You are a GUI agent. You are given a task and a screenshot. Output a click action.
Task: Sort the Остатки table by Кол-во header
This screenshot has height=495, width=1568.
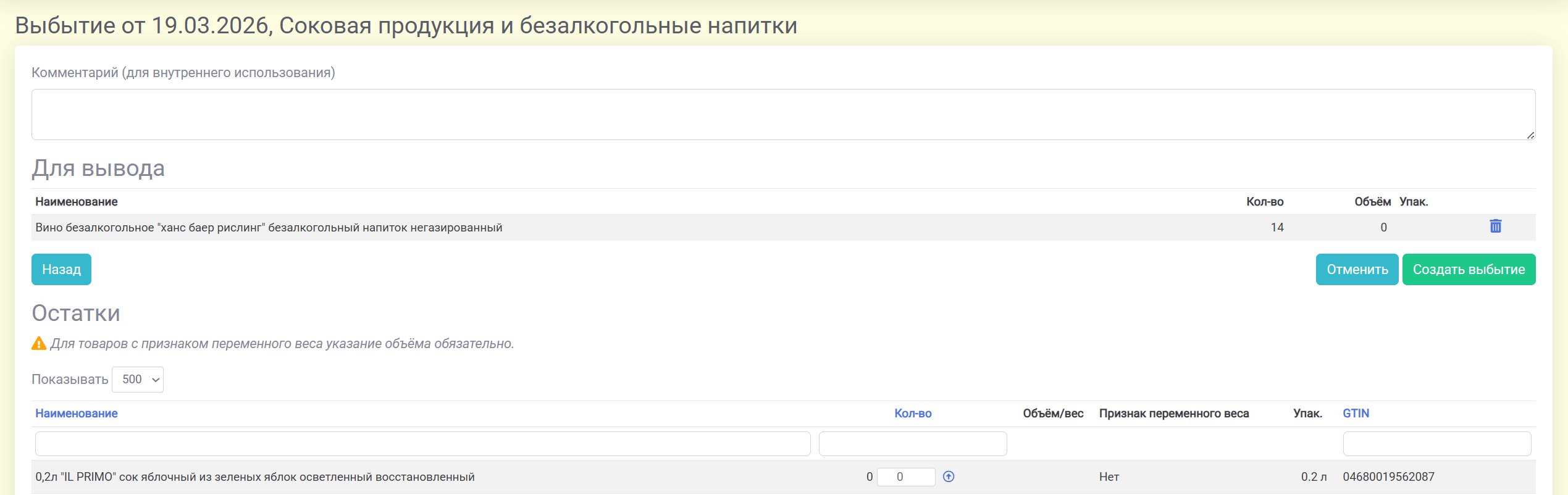coord(912,414)
